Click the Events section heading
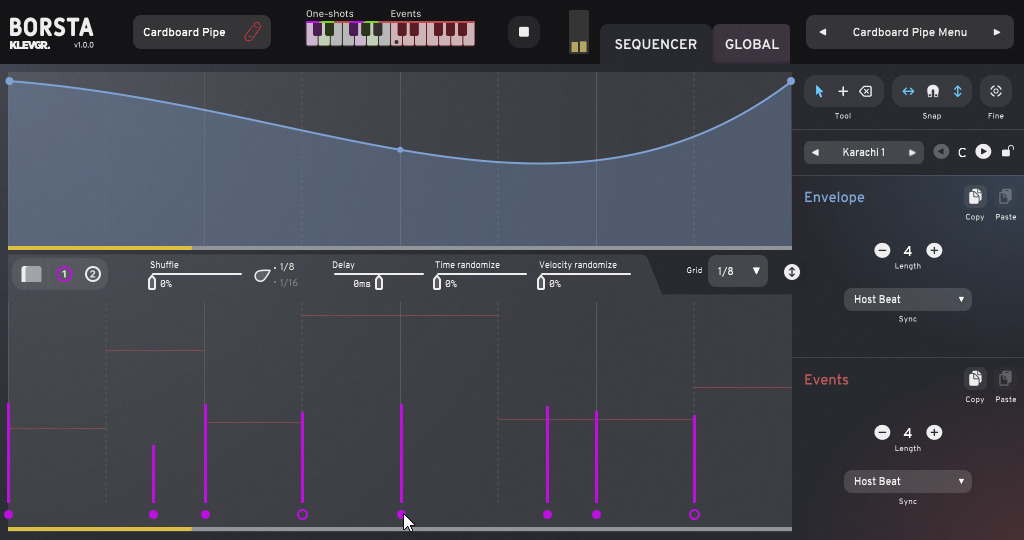Viewport: 1024px width, 540px height. click(826, 379)
